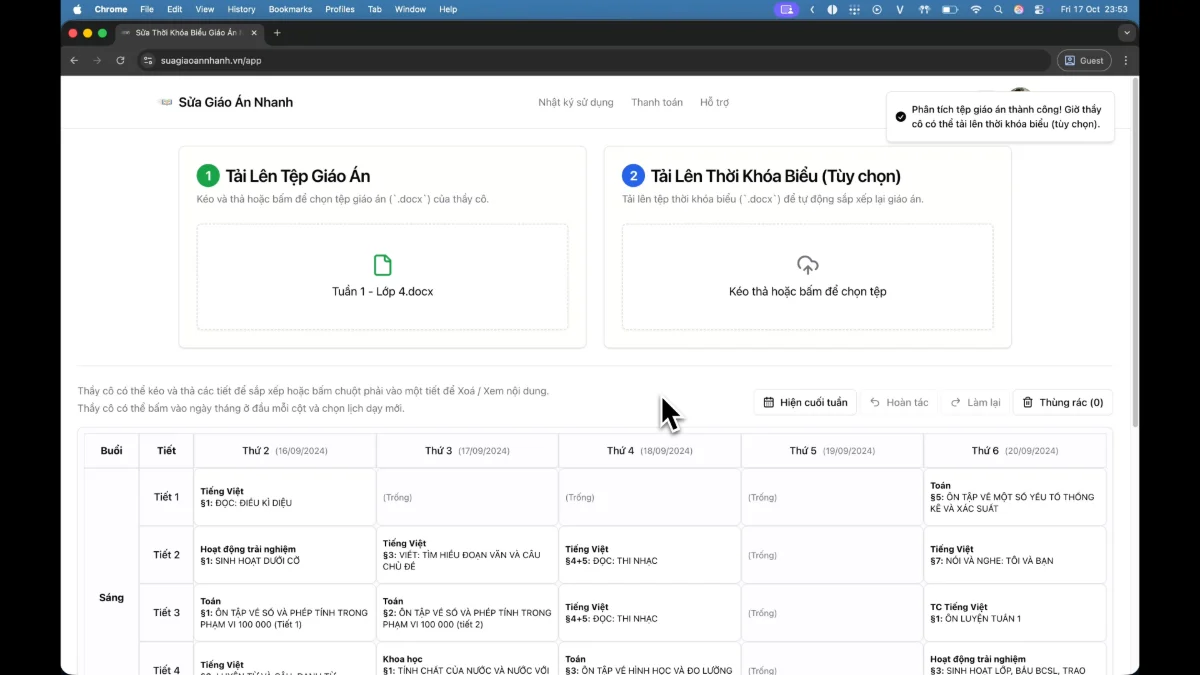The image size is (1200, 675).
Task: Click the Guest profile button
Action: pyautogui.click(x=1084, y=60)
